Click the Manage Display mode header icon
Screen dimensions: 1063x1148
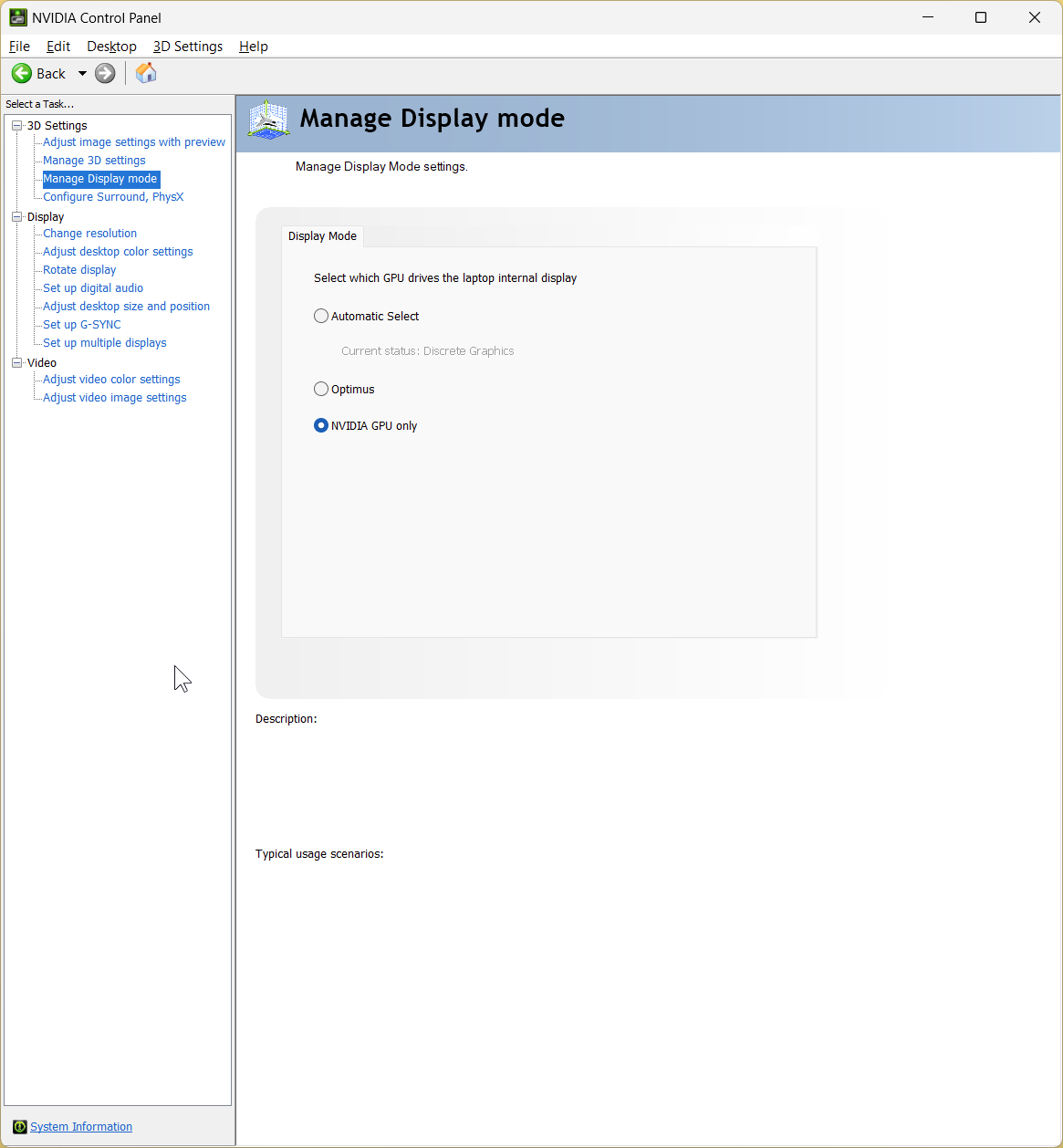point(268,120)
